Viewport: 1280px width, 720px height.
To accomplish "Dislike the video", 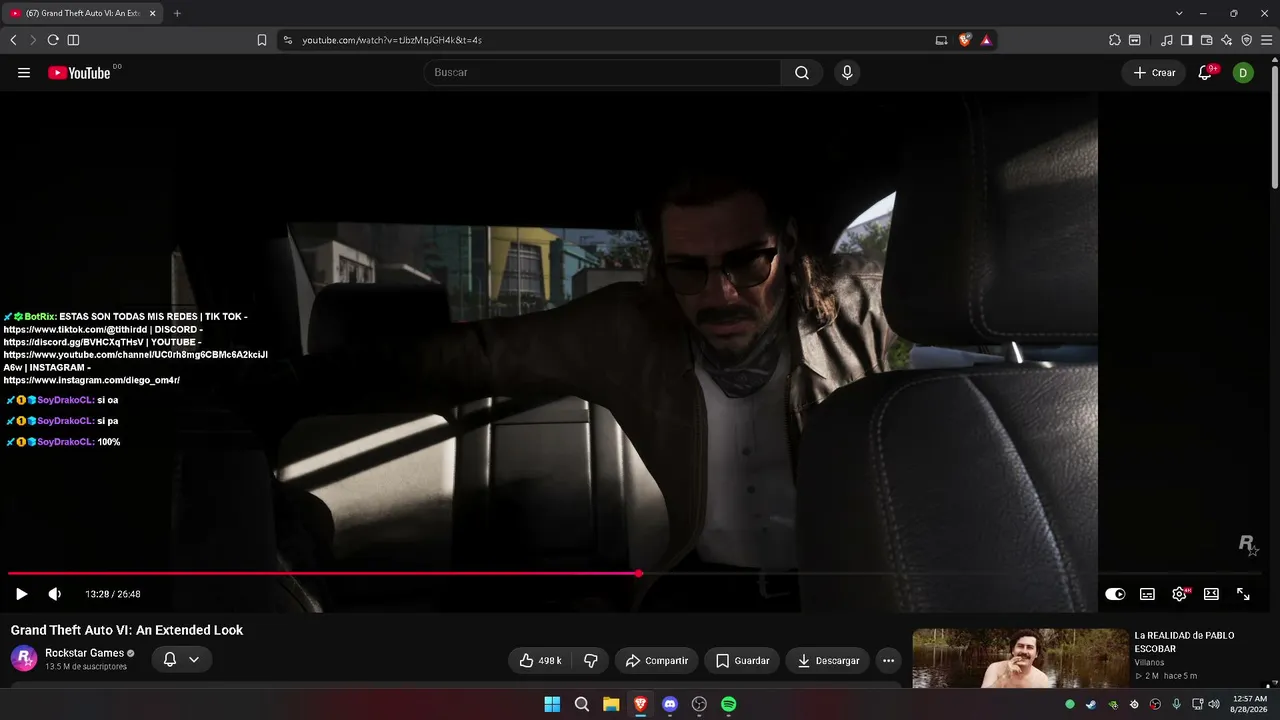I will click(x=591, y=661).
